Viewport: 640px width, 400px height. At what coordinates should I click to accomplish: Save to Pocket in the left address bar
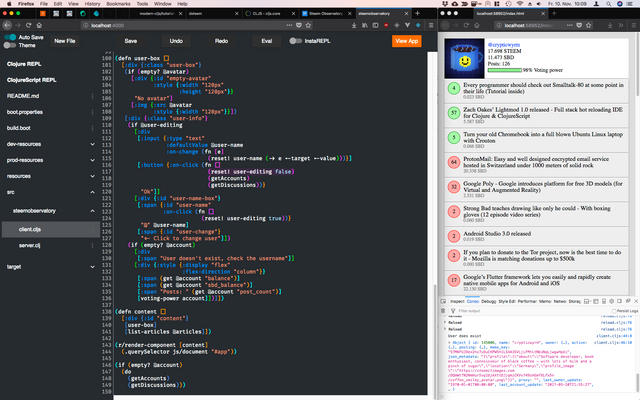(x=299, y=25)
